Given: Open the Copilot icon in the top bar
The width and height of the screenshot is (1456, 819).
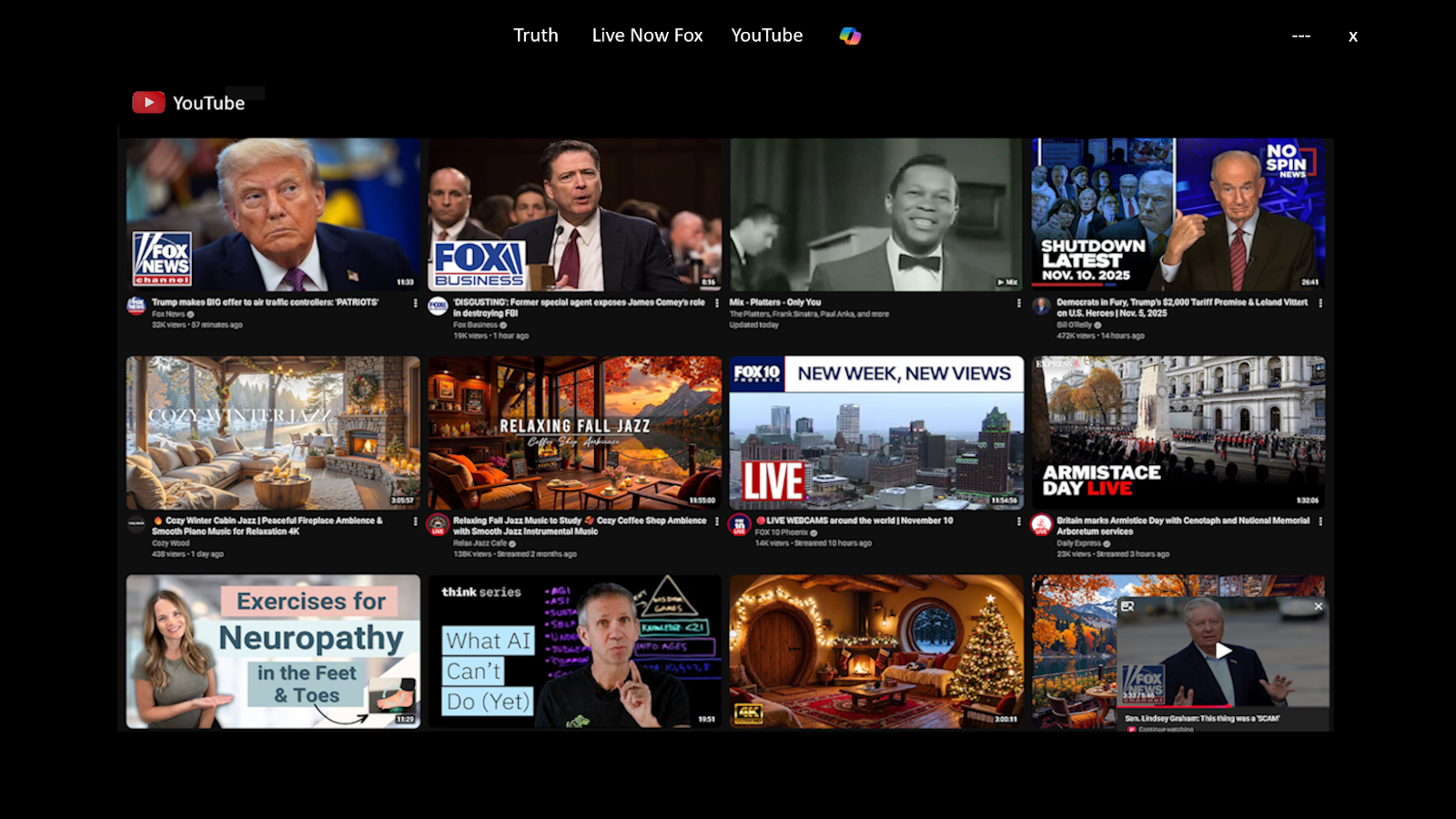Looking at the screenshot, I should 849,35.
